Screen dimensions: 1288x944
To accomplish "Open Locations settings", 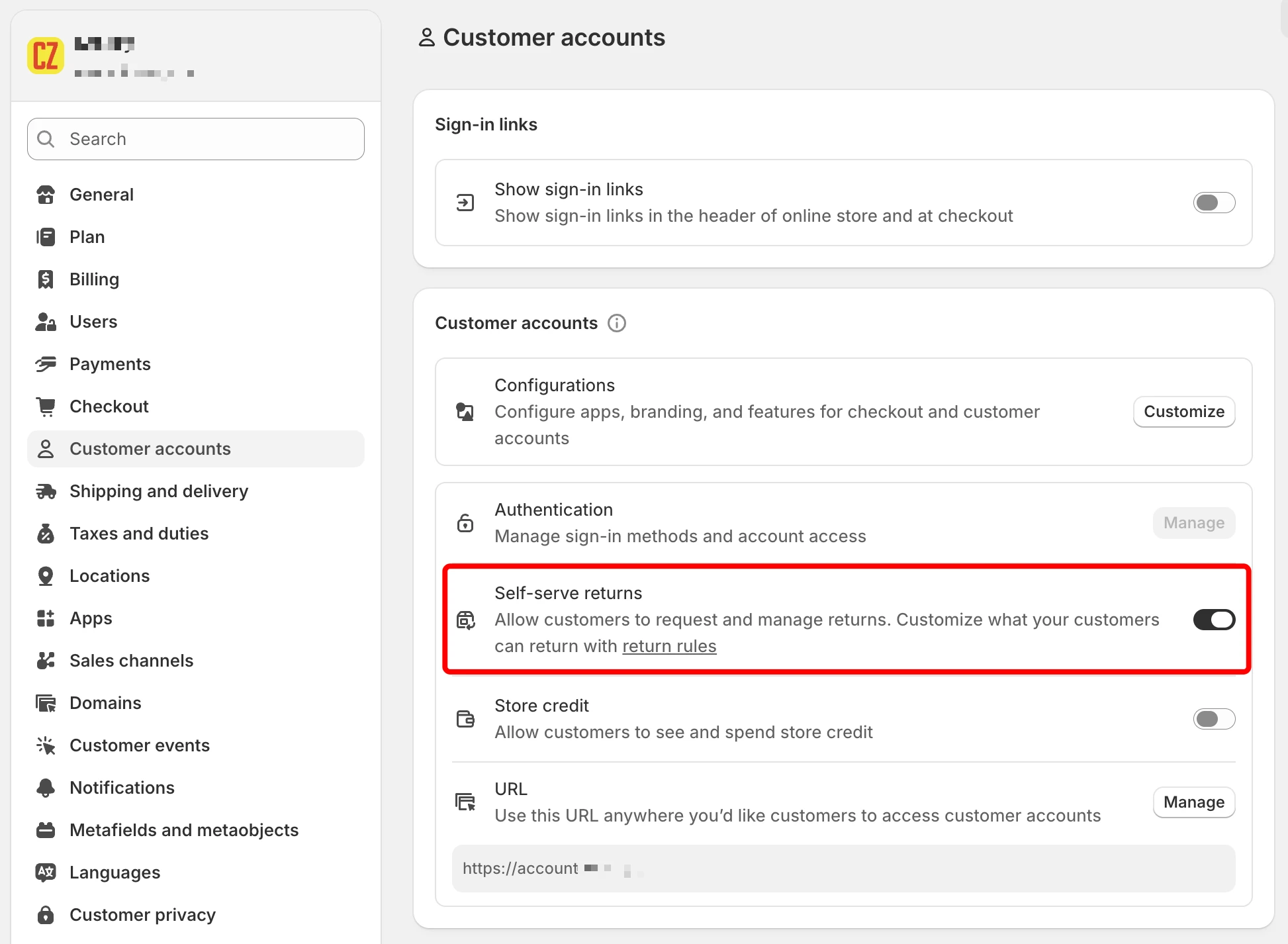I will tap(196, 576).
